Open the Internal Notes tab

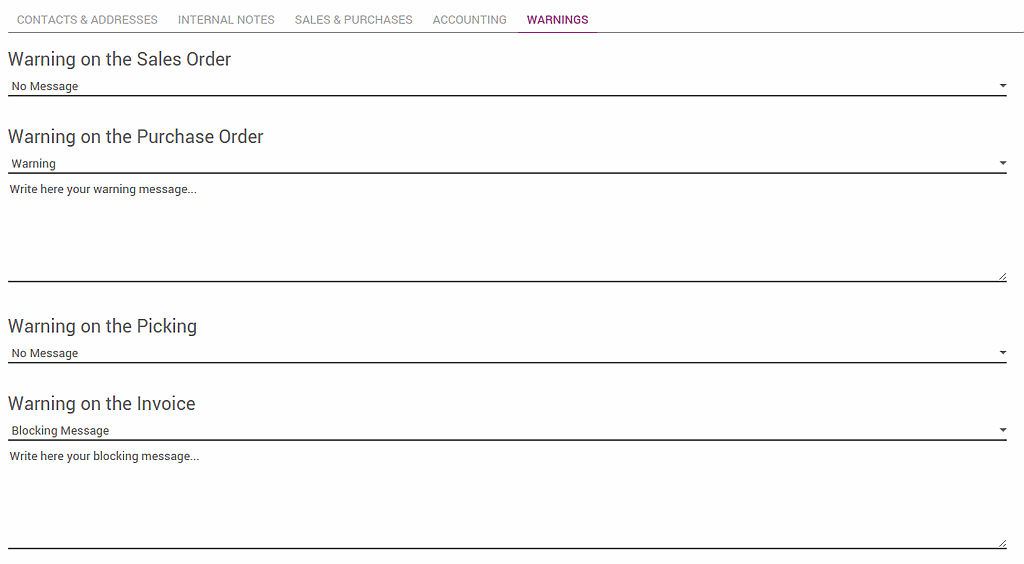[x=226, y=19]
